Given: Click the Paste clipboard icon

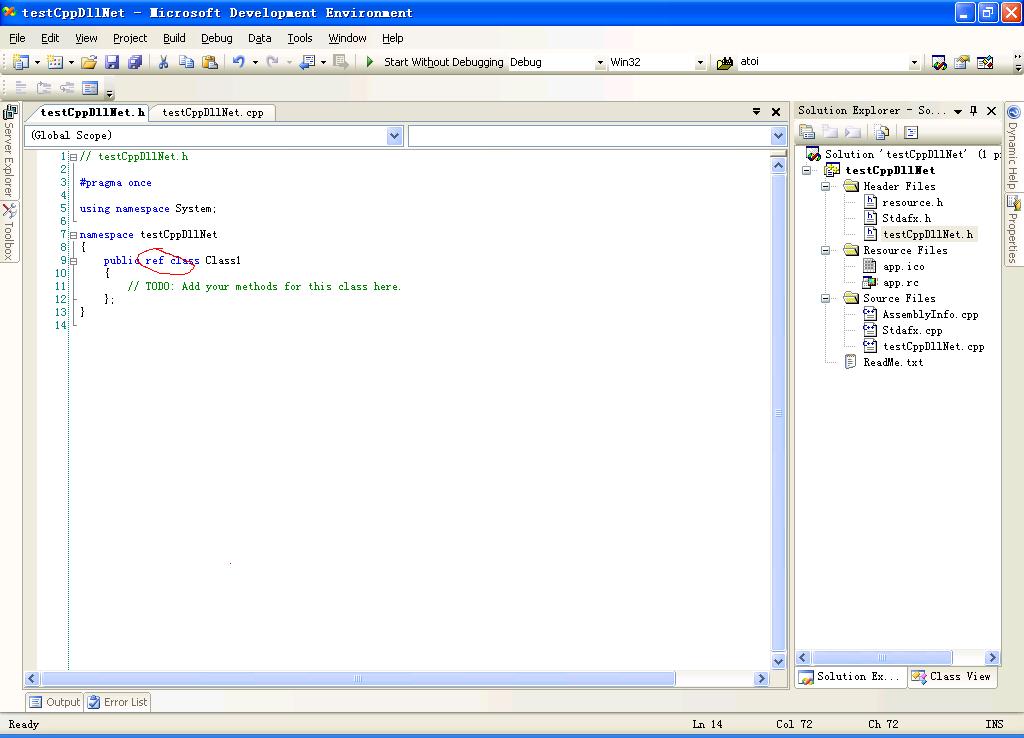Looking at the screenshot, I should coord(210,62).
